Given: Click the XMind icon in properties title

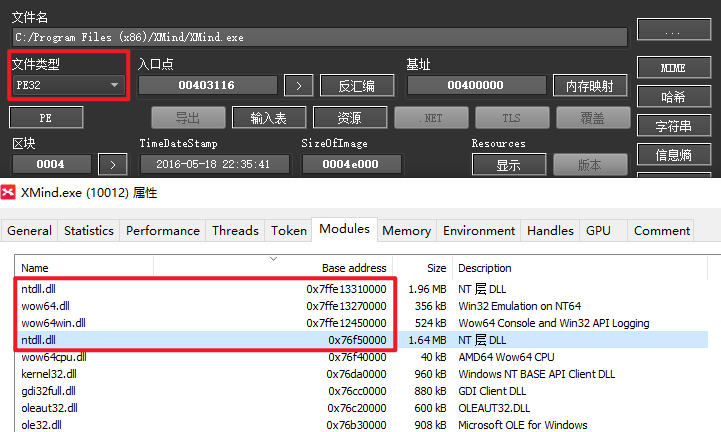Looking at the screenshot, I should [x=8, y=192].
